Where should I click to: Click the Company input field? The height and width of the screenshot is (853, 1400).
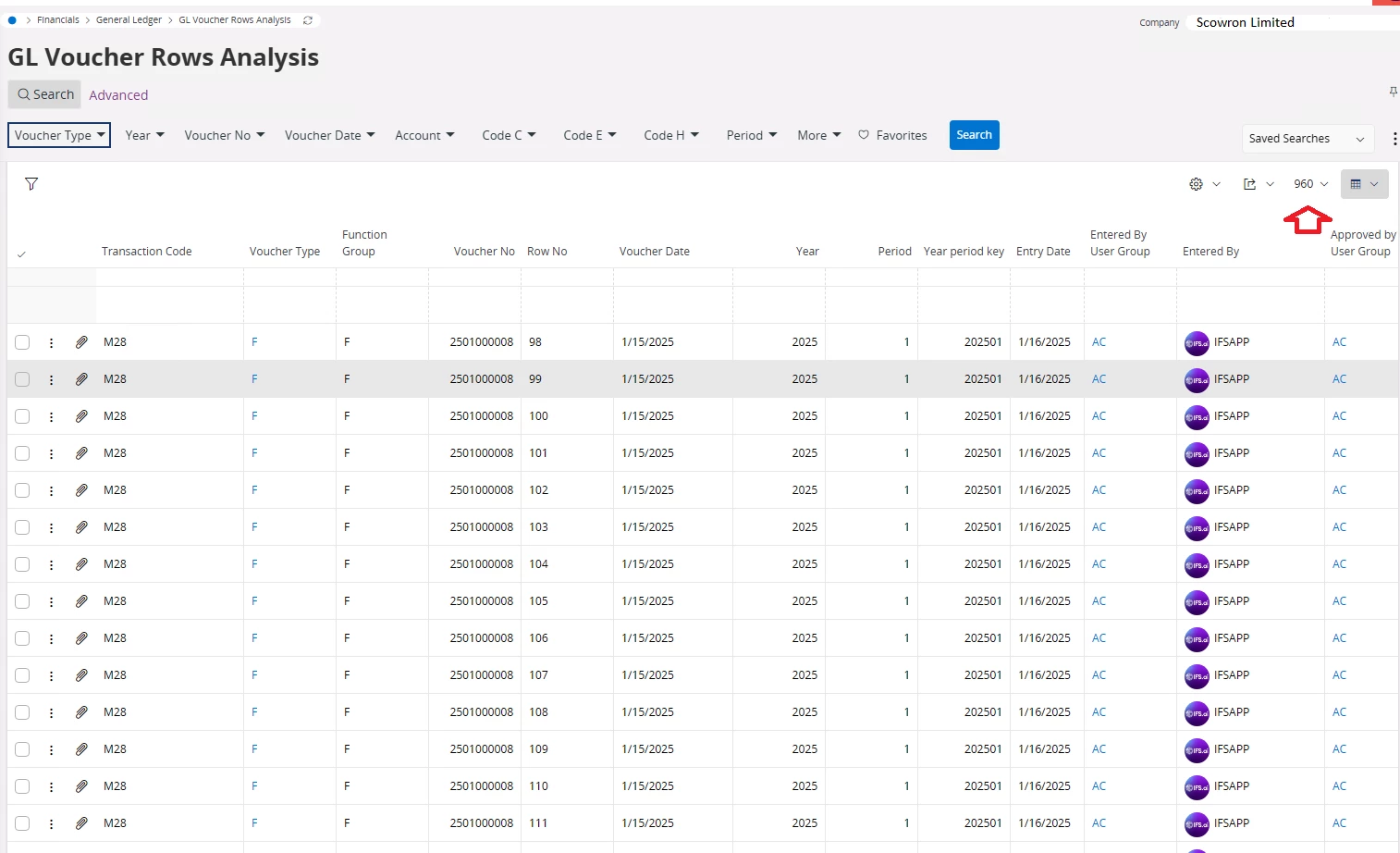click(x=1290, y=22)
